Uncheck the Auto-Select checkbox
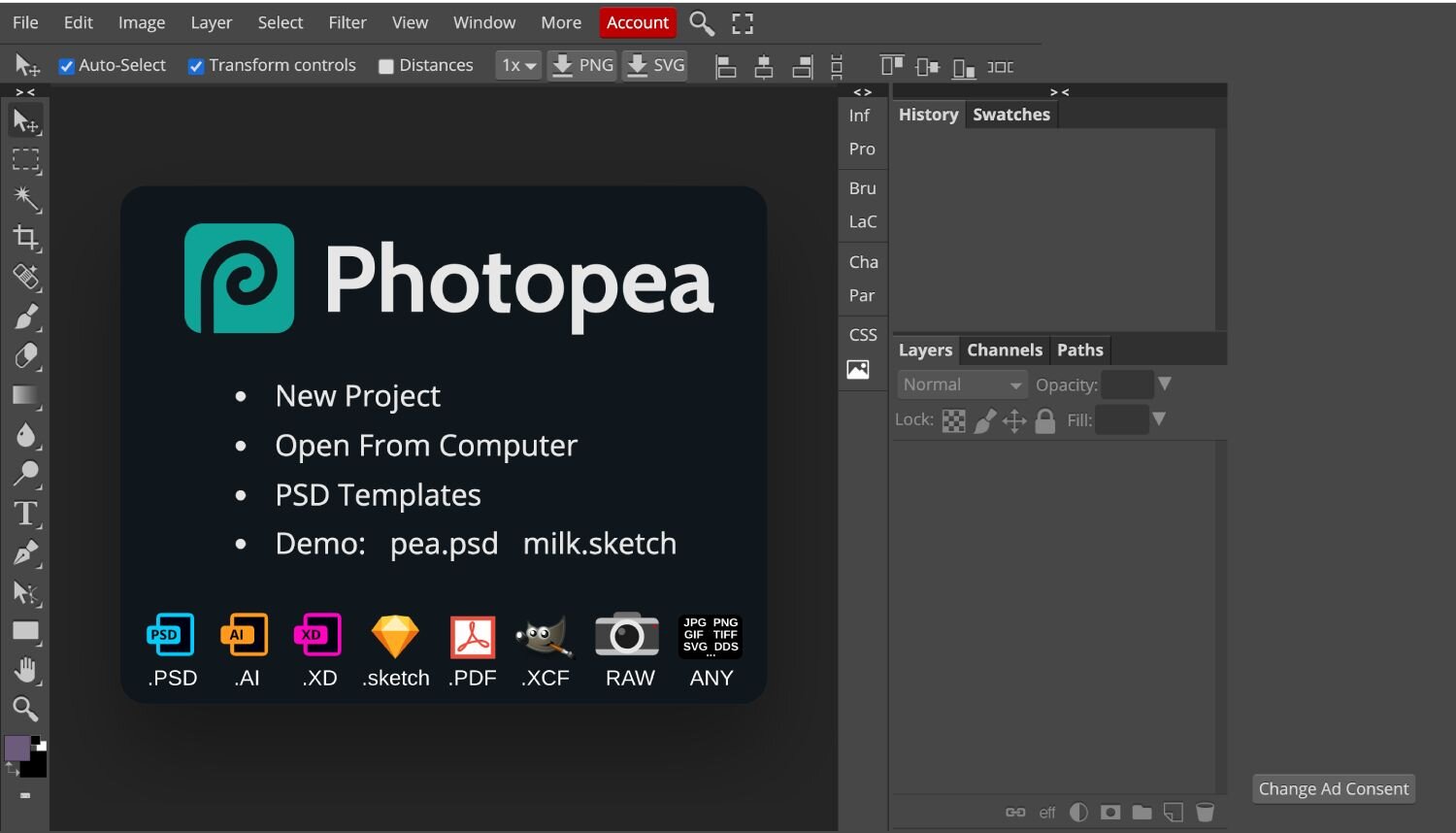The height and width of the screenshot is (833, 1456). click(67, 66)
